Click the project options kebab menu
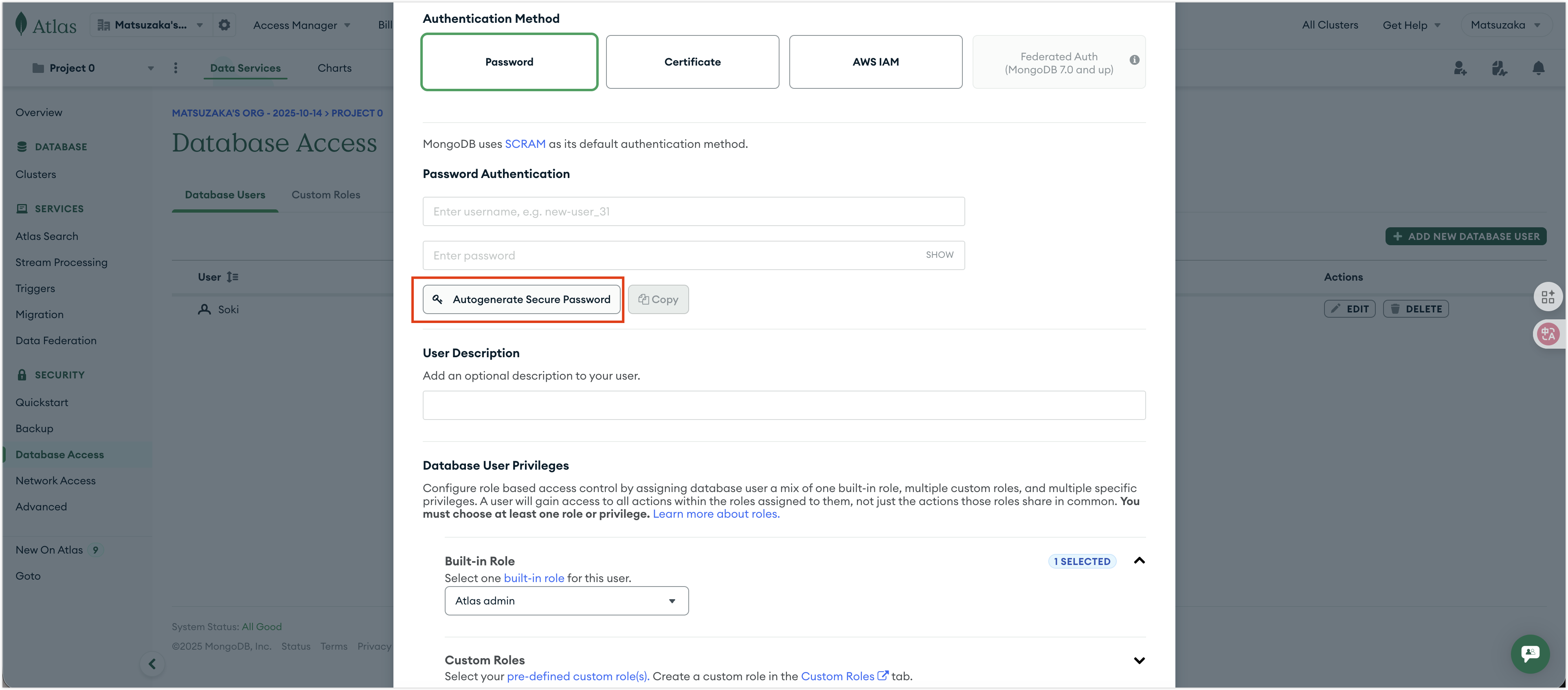Image resolution: width=1568 pixels, height=690 pixels. (176, 68)
